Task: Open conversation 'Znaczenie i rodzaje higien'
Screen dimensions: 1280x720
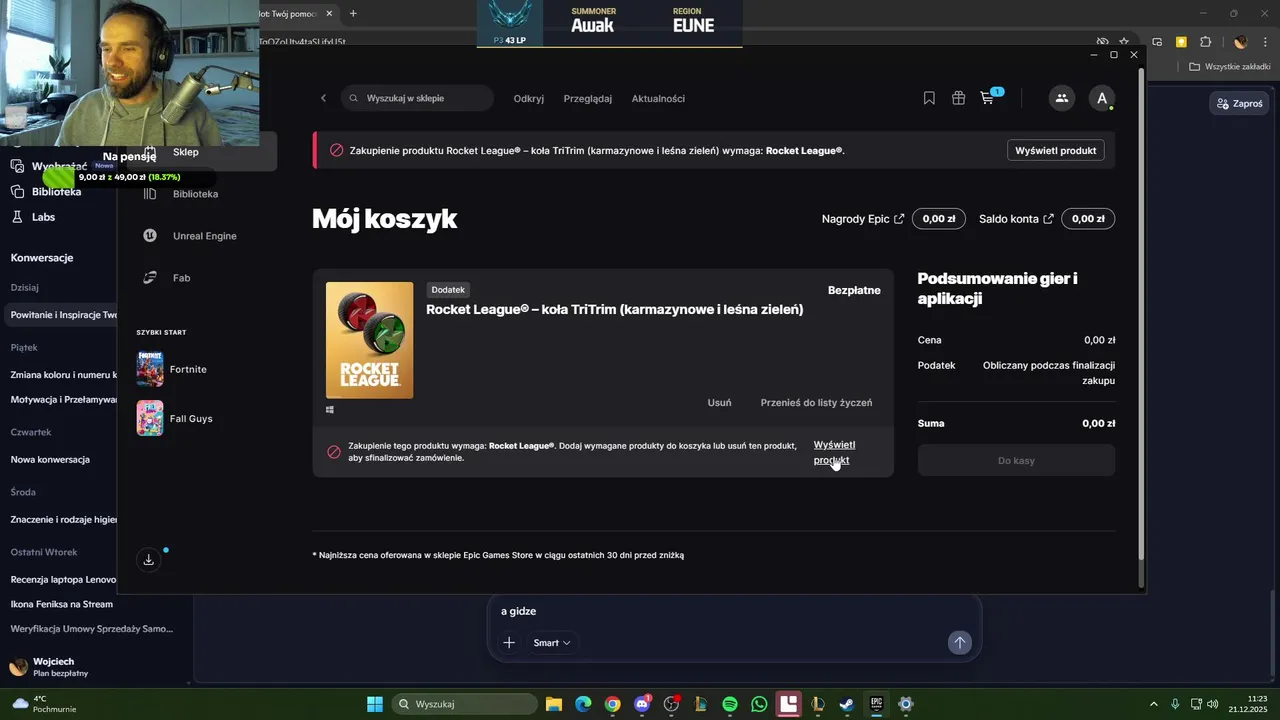Action: (x=63, y=520)
